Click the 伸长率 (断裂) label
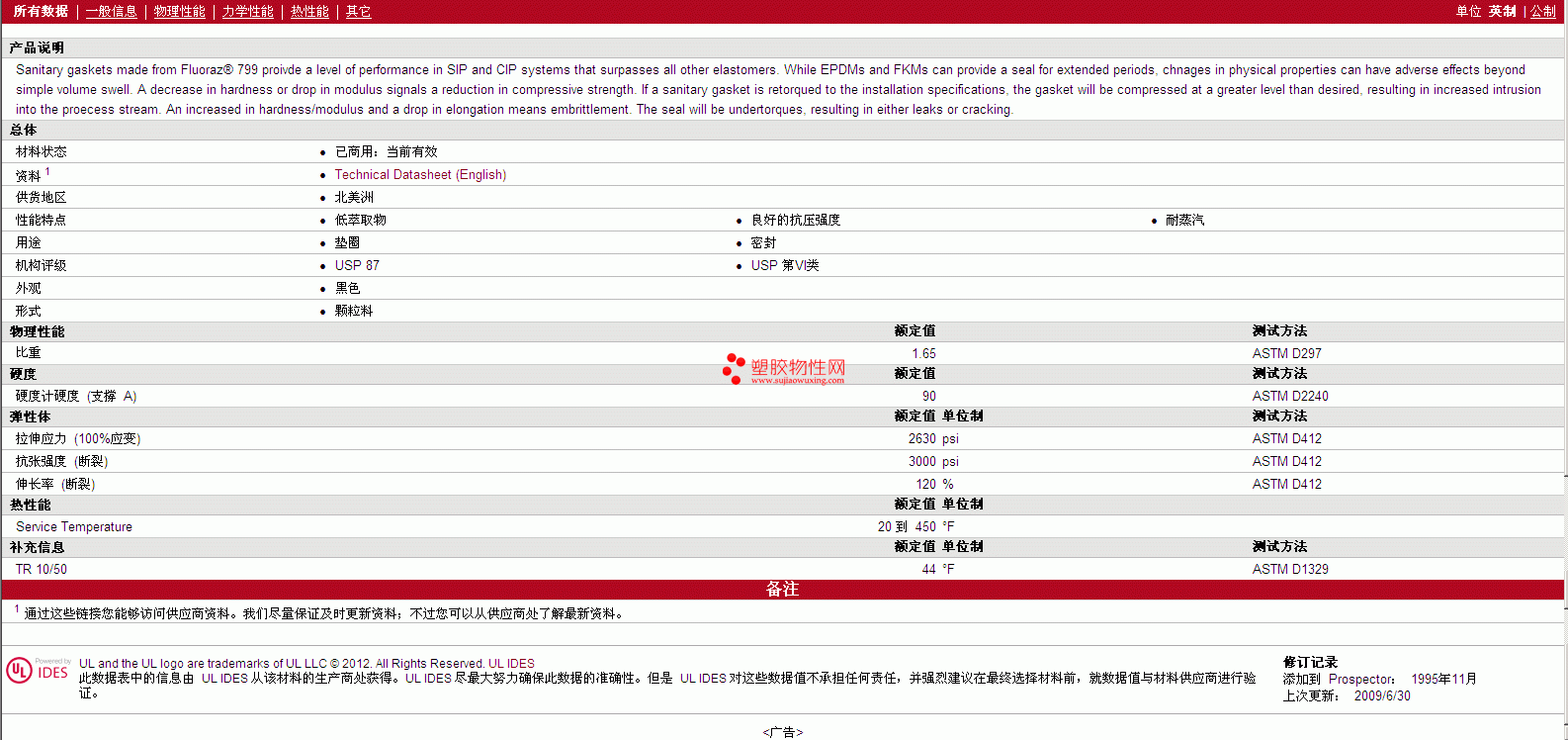Image resolution: width=1568 pixels, height=740 pixels. (55, 484)
